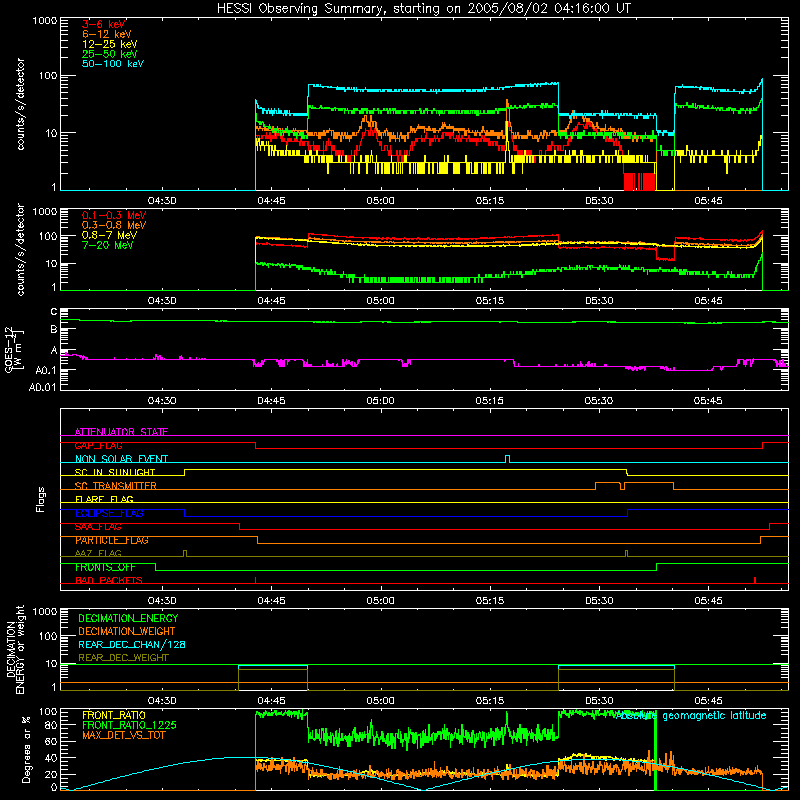The height and width of the screenshot is (800, 800).
Task: Click the 0.1-0.3 MeV legend label
Action: coord(114,215)
